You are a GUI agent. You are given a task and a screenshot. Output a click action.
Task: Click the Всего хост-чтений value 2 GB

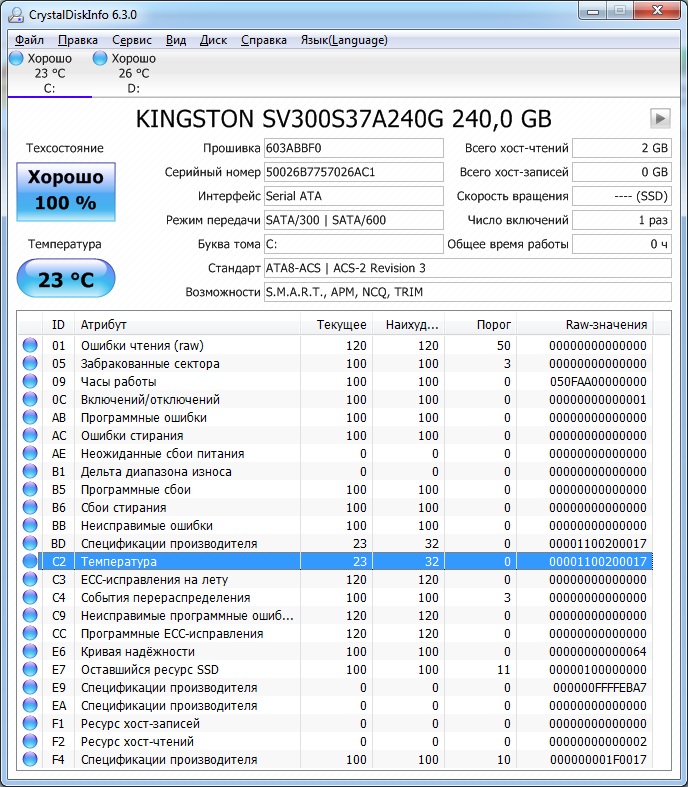pos(622,148)
